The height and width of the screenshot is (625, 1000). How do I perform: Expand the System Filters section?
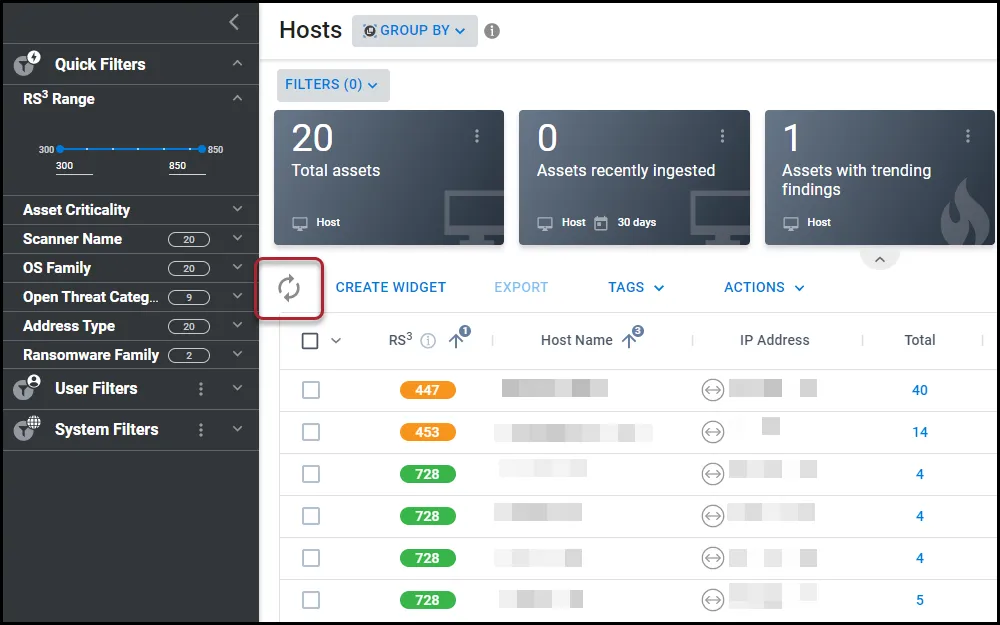tap(237, 429)
